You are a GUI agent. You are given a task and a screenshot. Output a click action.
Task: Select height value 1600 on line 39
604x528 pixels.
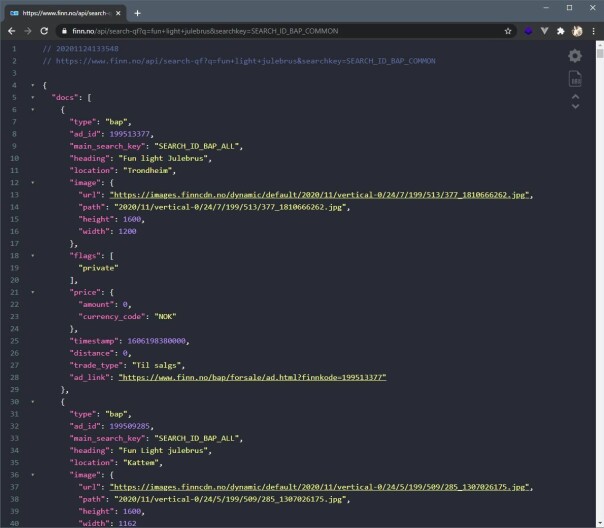pos(132,511)
